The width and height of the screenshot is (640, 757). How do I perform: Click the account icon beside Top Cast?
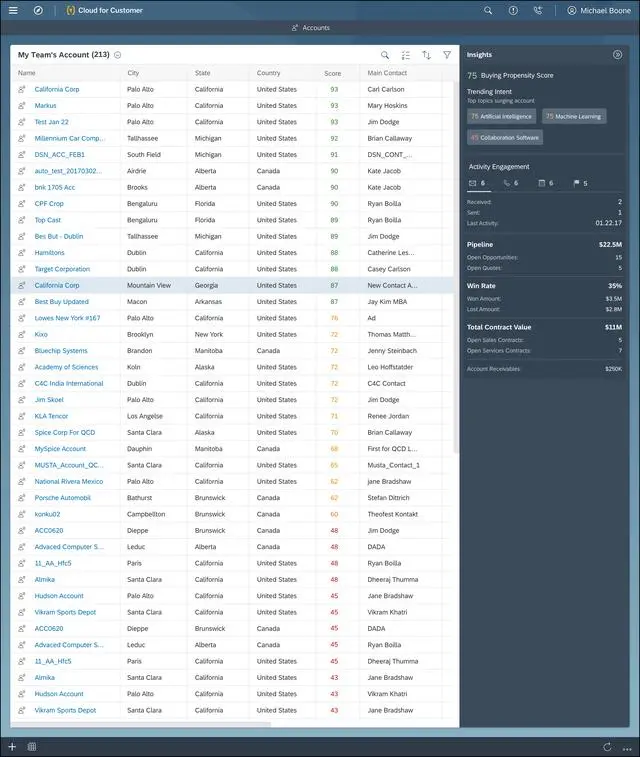tap(22, 220)
